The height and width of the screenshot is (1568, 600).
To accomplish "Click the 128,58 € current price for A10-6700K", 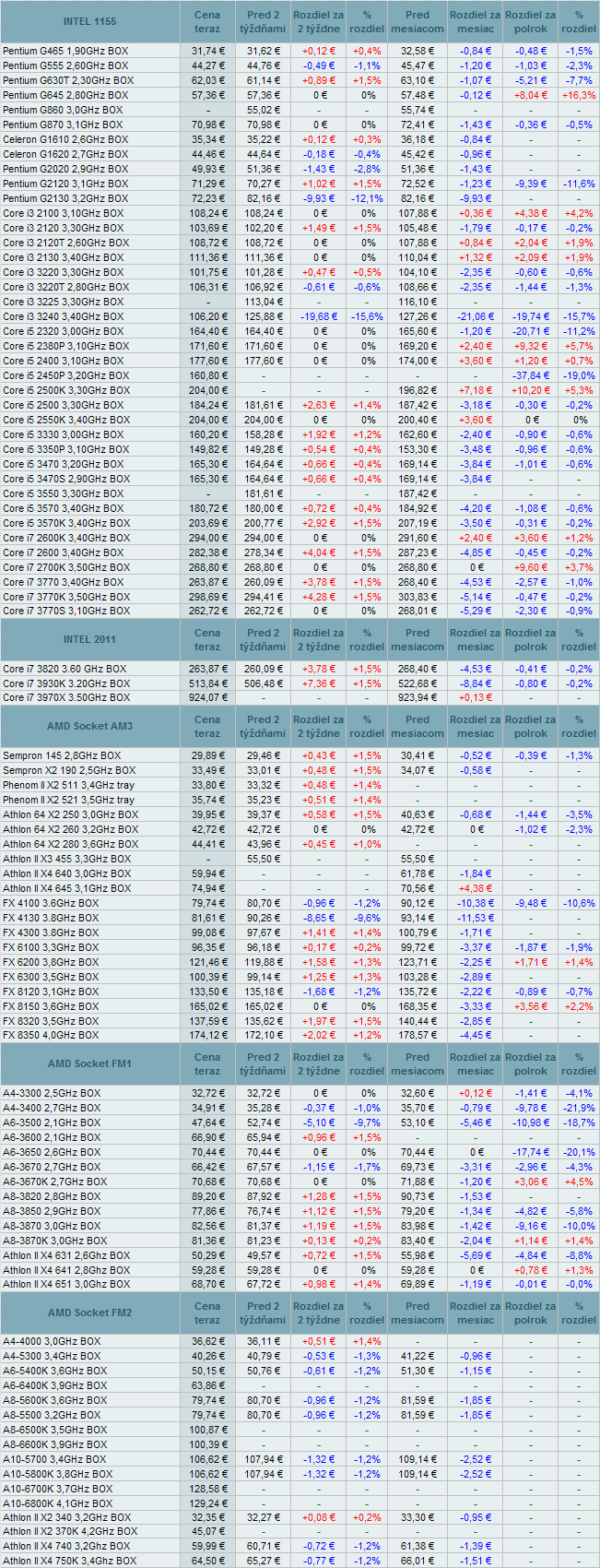I will pos(207,1490).
